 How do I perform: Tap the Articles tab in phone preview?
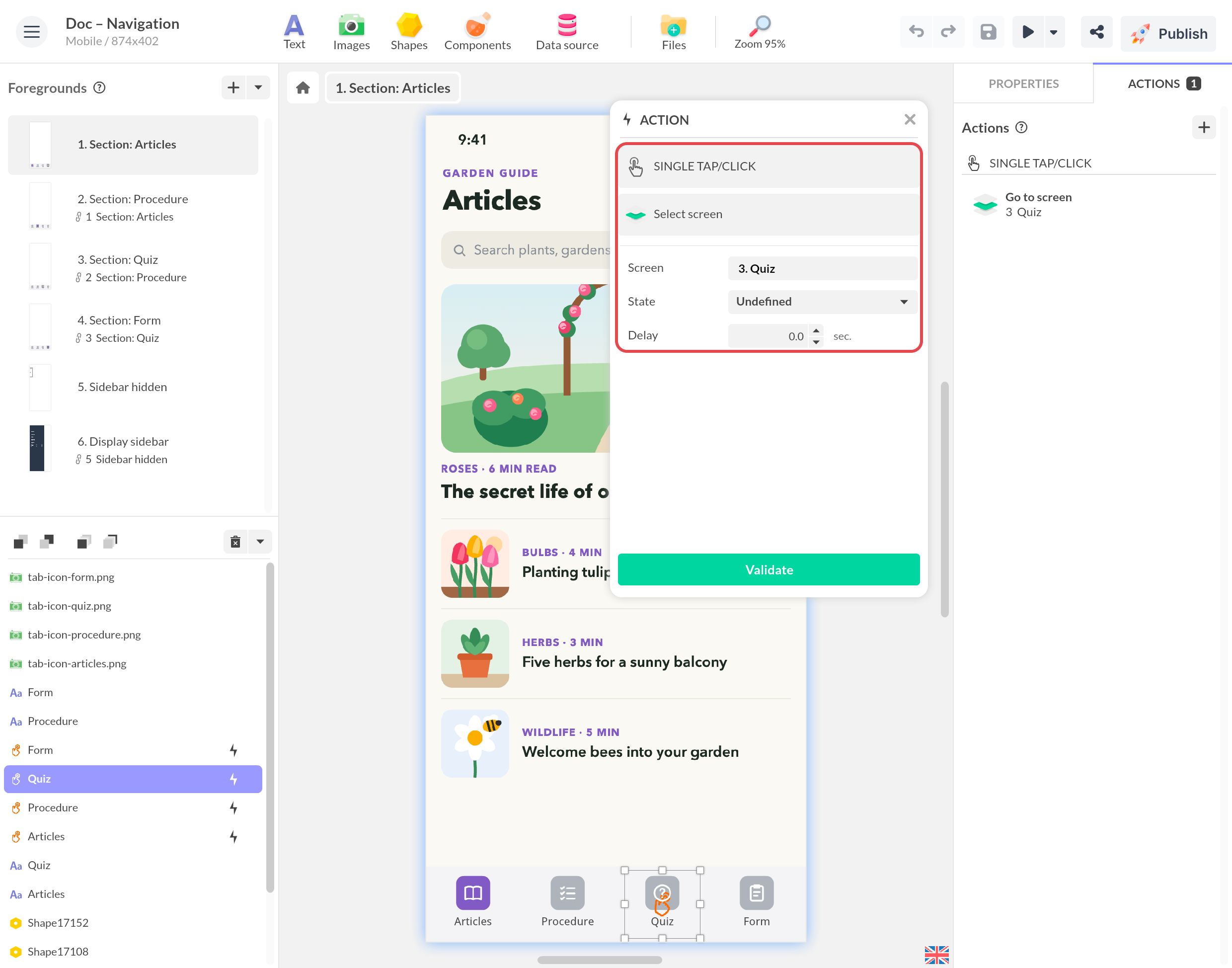point(472,902)
